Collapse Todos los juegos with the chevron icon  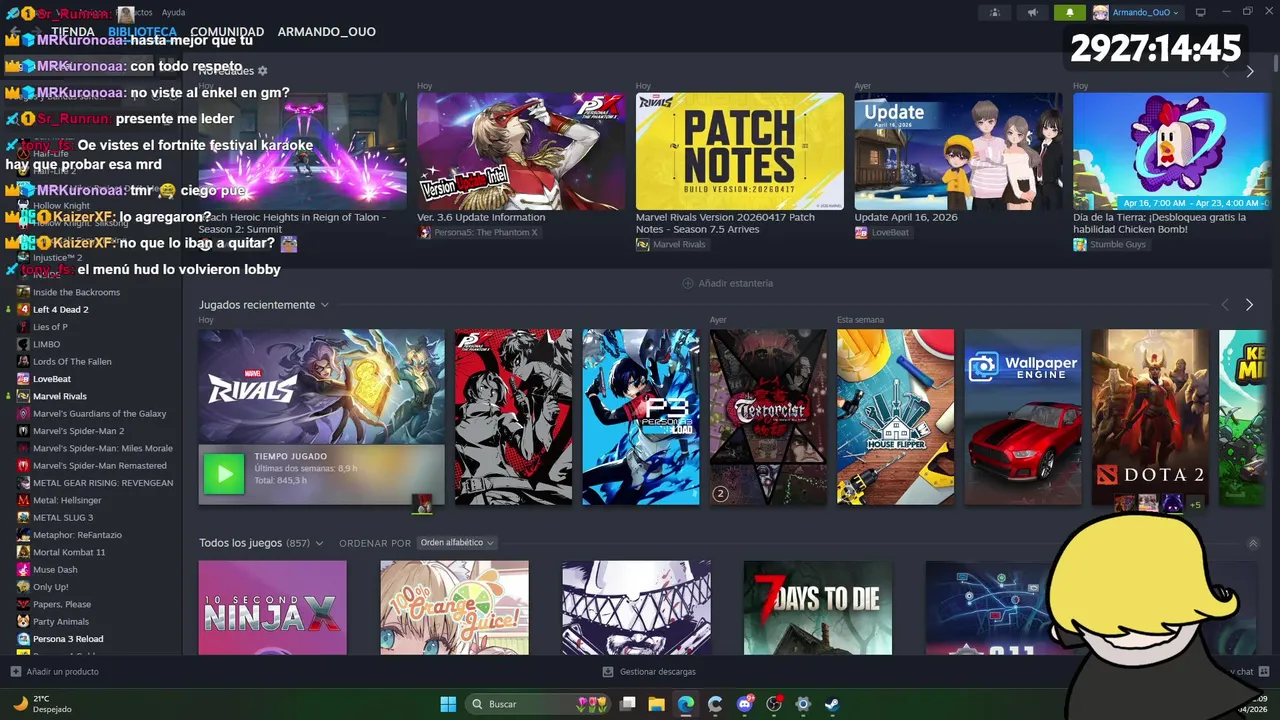(x=1253, y=543)
